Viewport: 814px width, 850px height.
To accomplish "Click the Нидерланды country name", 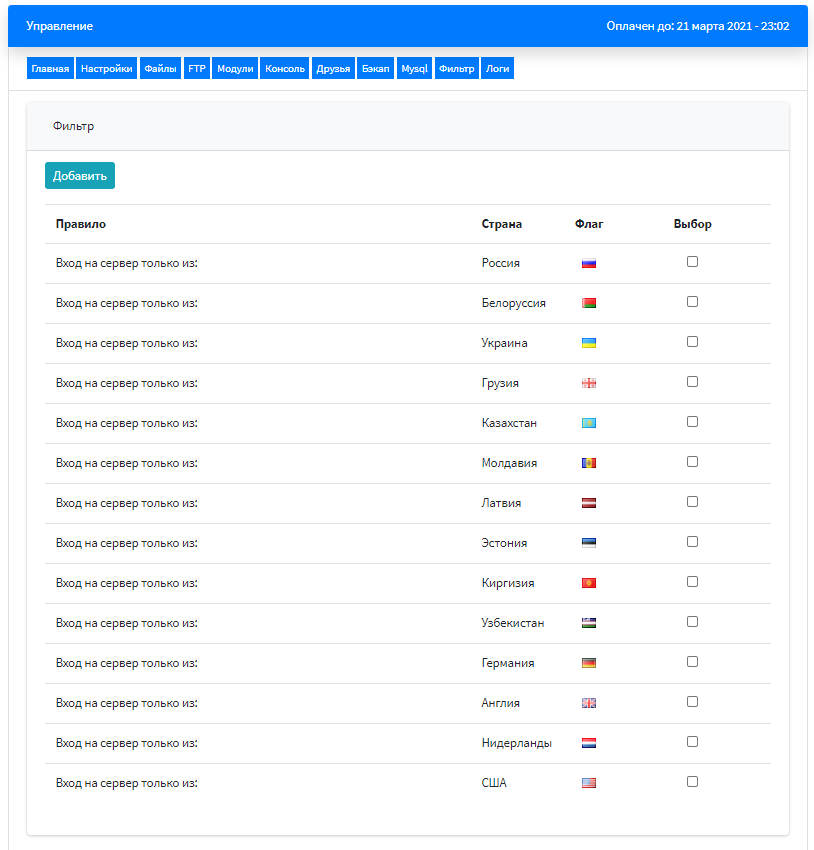I will (x=517, y=743).
